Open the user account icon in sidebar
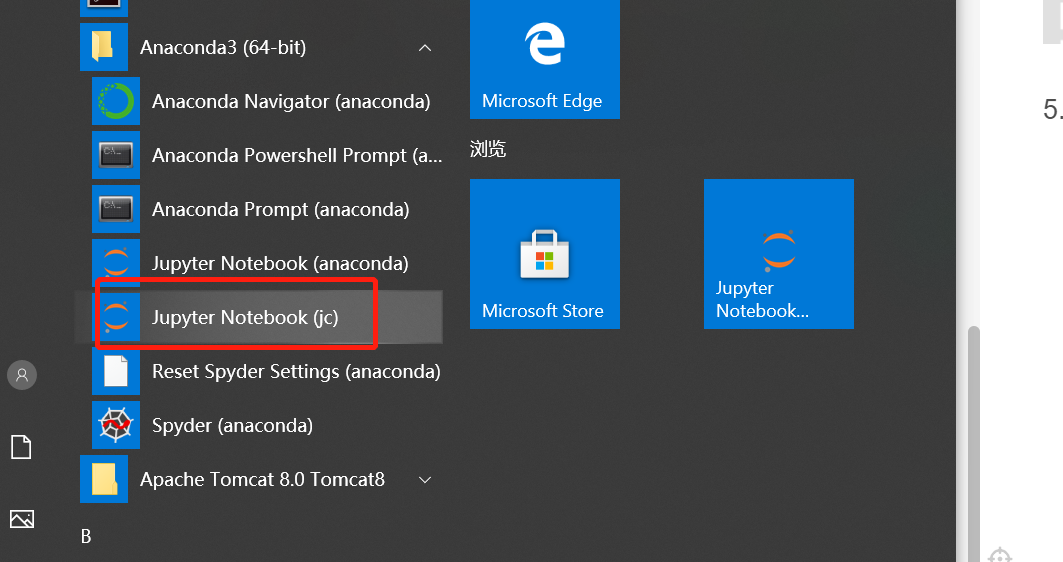The image size is (1063, 562). [x=22, y=374]
